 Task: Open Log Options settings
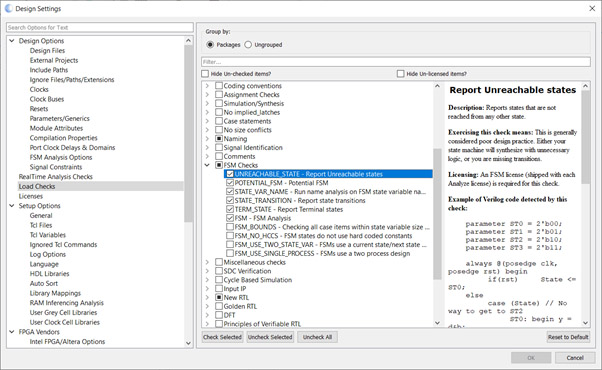(x=48, y=254)
